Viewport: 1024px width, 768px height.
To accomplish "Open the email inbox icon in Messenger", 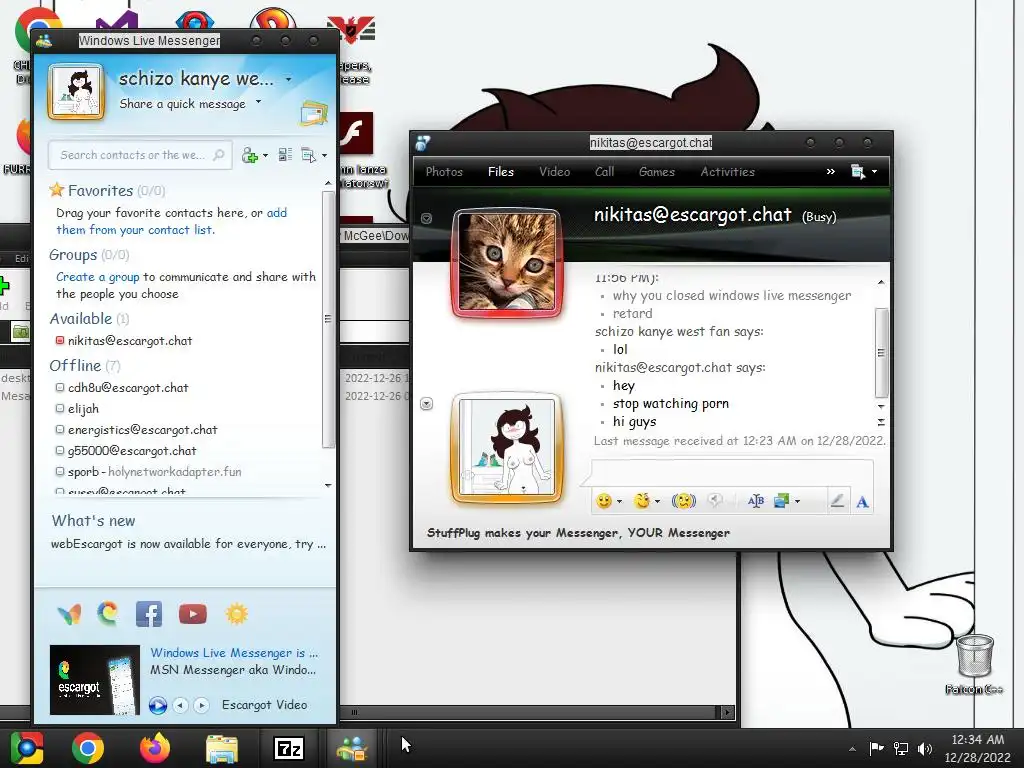I will 313,113.
